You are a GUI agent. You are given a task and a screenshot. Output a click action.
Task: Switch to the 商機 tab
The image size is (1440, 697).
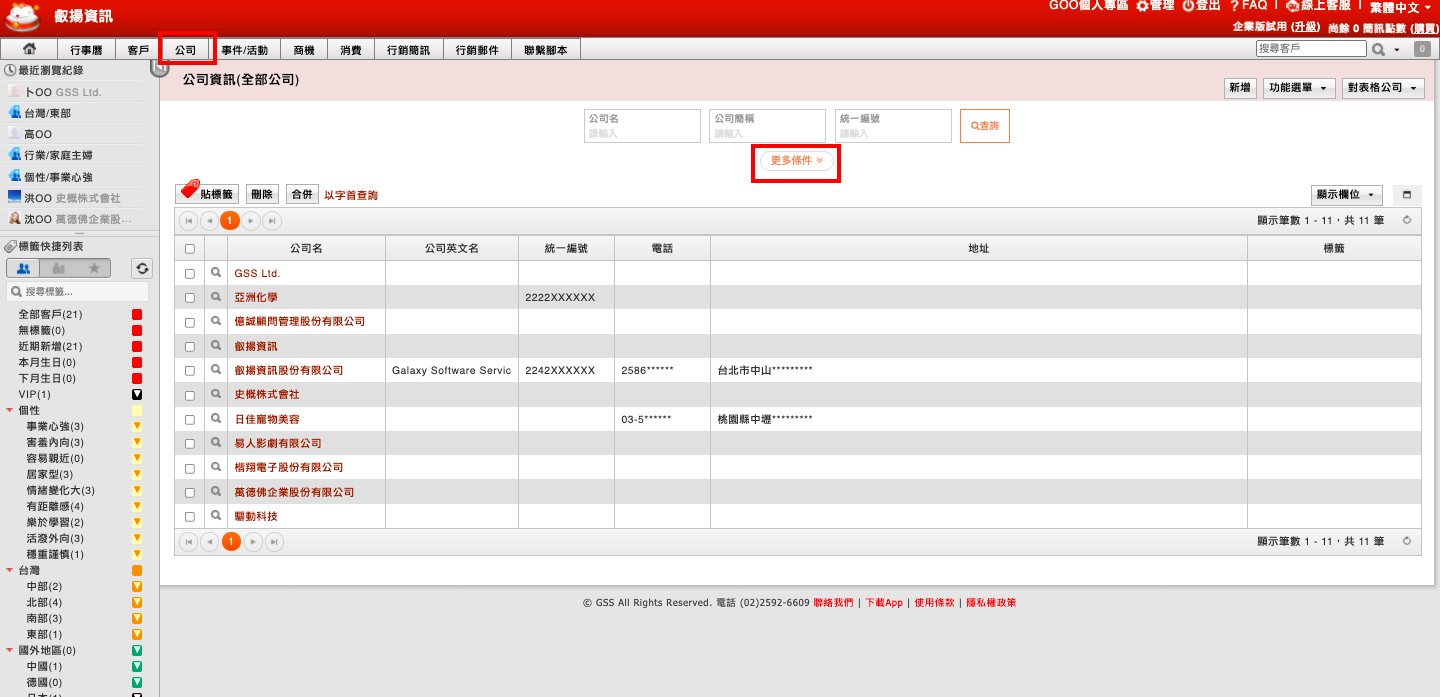pyautogui.click(x=303, y=49)
